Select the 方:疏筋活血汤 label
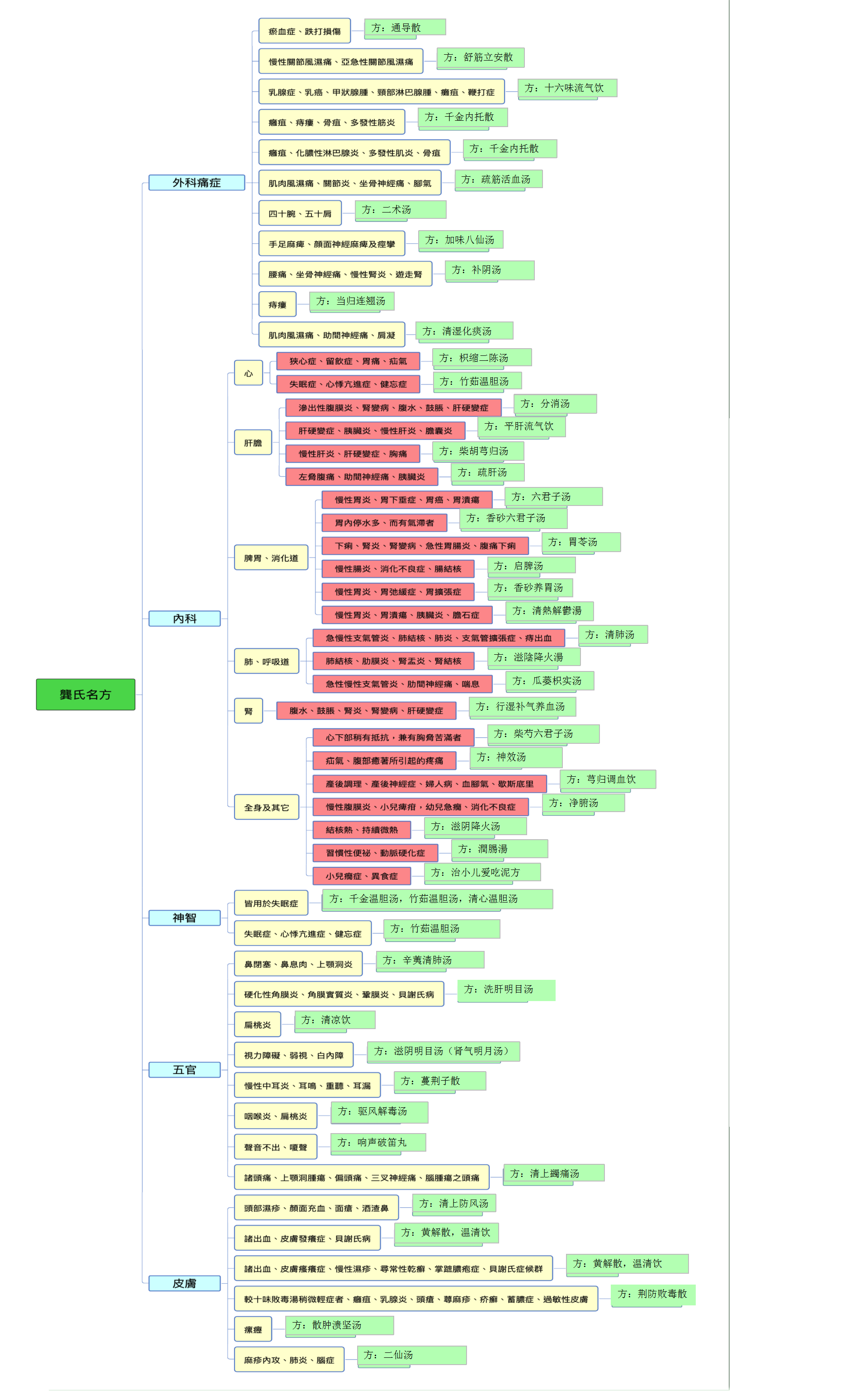 tap(499, 179)
